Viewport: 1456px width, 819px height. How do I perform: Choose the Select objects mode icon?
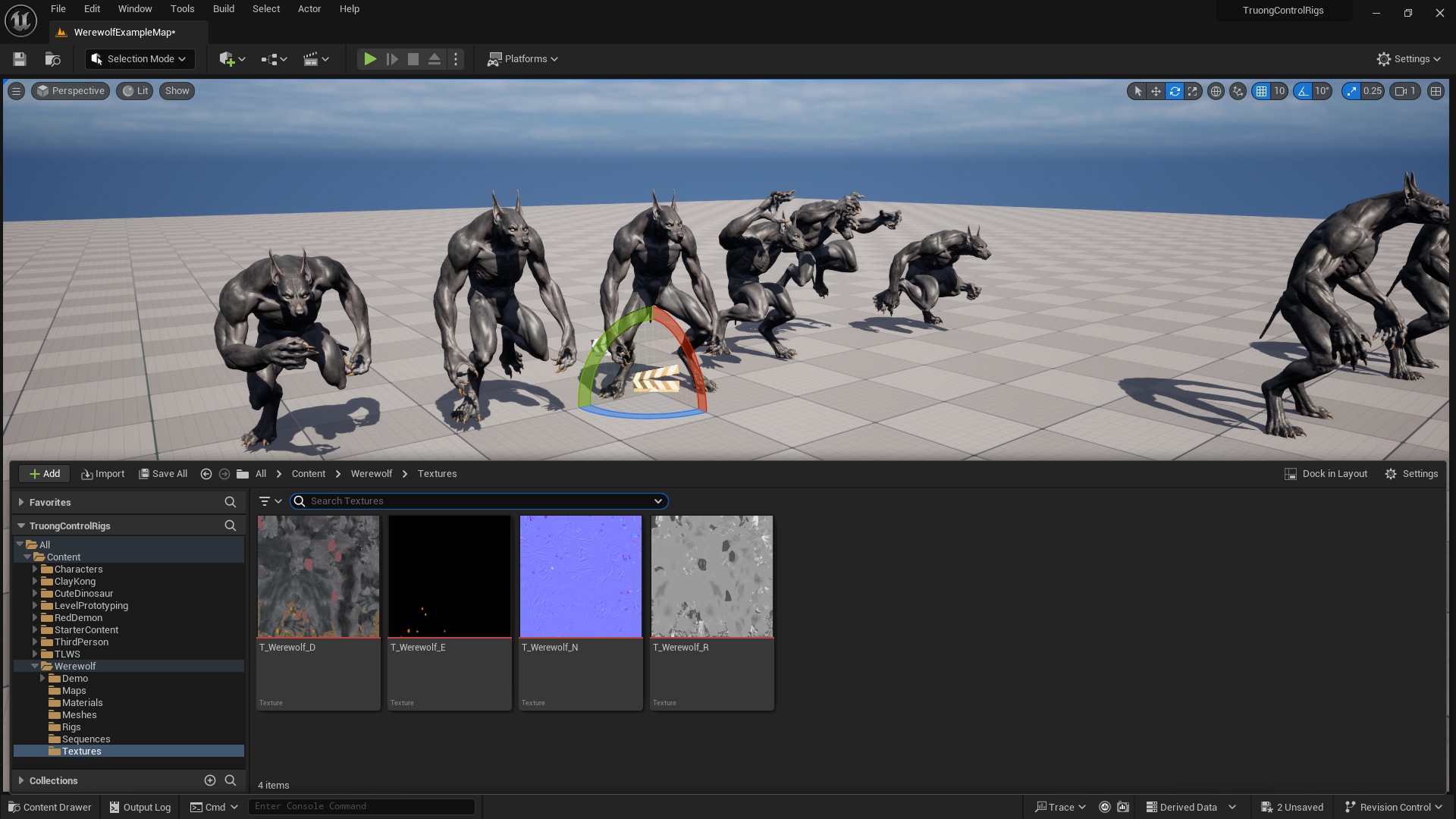pyautogui.click(x=1137, y=91)
